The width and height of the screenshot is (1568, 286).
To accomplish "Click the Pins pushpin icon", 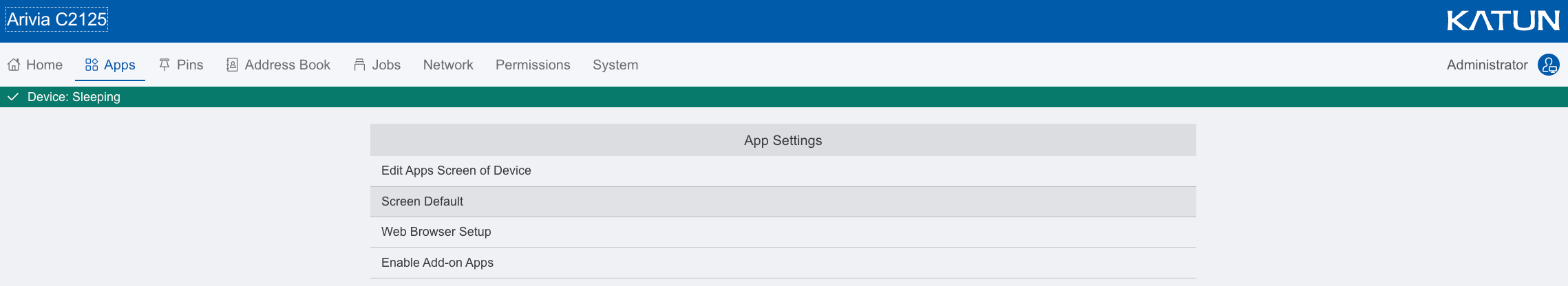I will [x=165, y=65].
